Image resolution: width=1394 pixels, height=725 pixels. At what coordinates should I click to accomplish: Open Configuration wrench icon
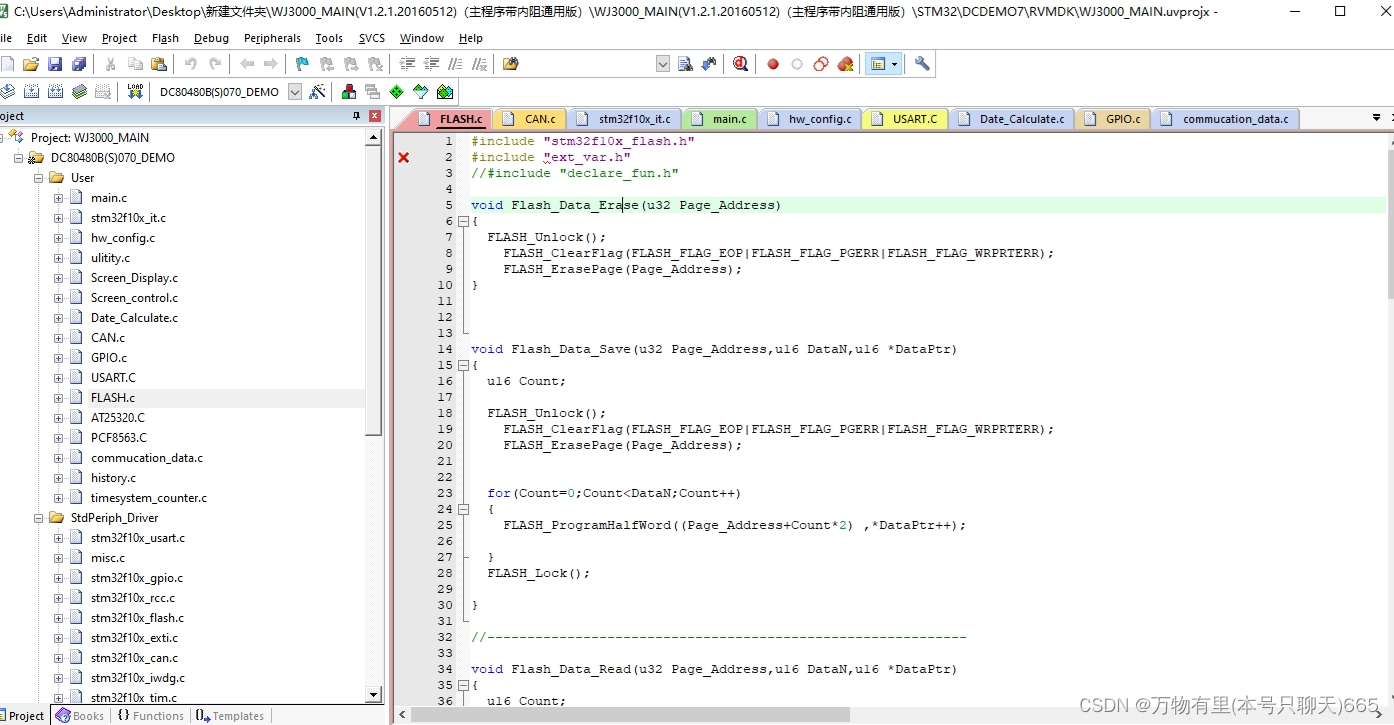click(922, 64)
